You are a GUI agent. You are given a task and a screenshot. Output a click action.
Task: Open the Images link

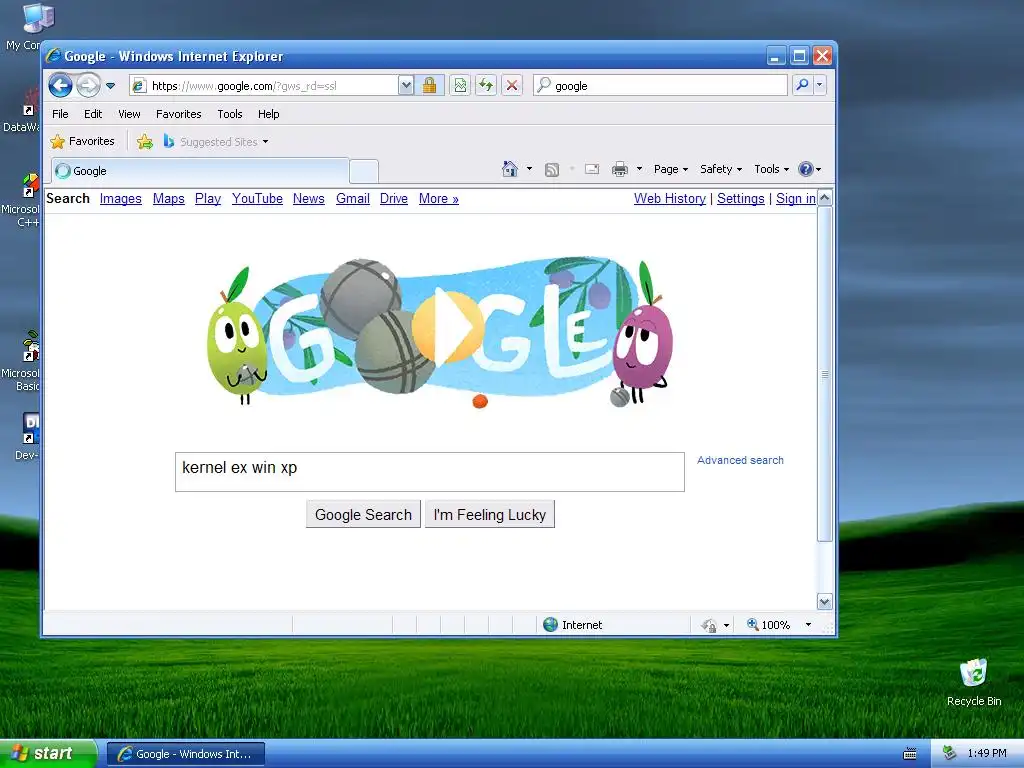coord(121,199)
